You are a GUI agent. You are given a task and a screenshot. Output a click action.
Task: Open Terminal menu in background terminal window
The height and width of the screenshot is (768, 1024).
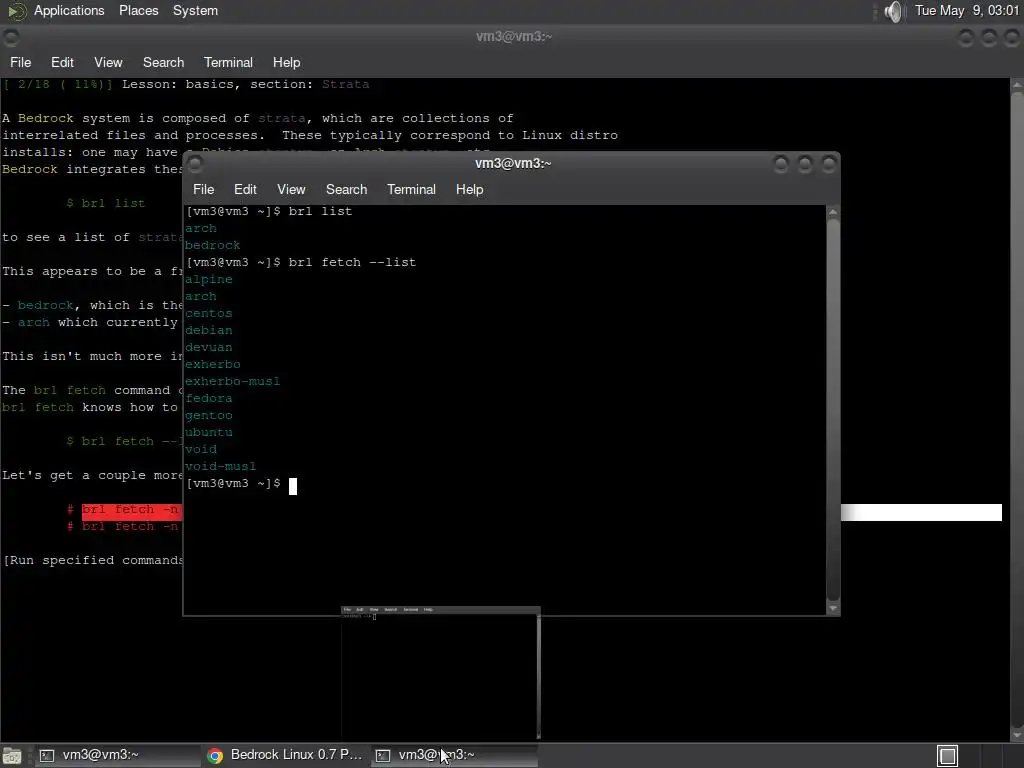coord(228,62)
